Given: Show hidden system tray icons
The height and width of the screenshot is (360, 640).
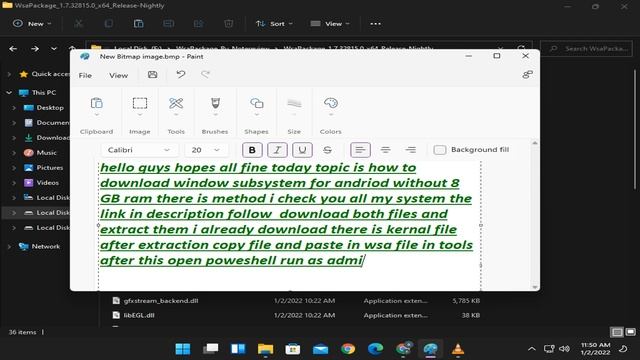Looking at the screenshot, I should tap(531, 349).
